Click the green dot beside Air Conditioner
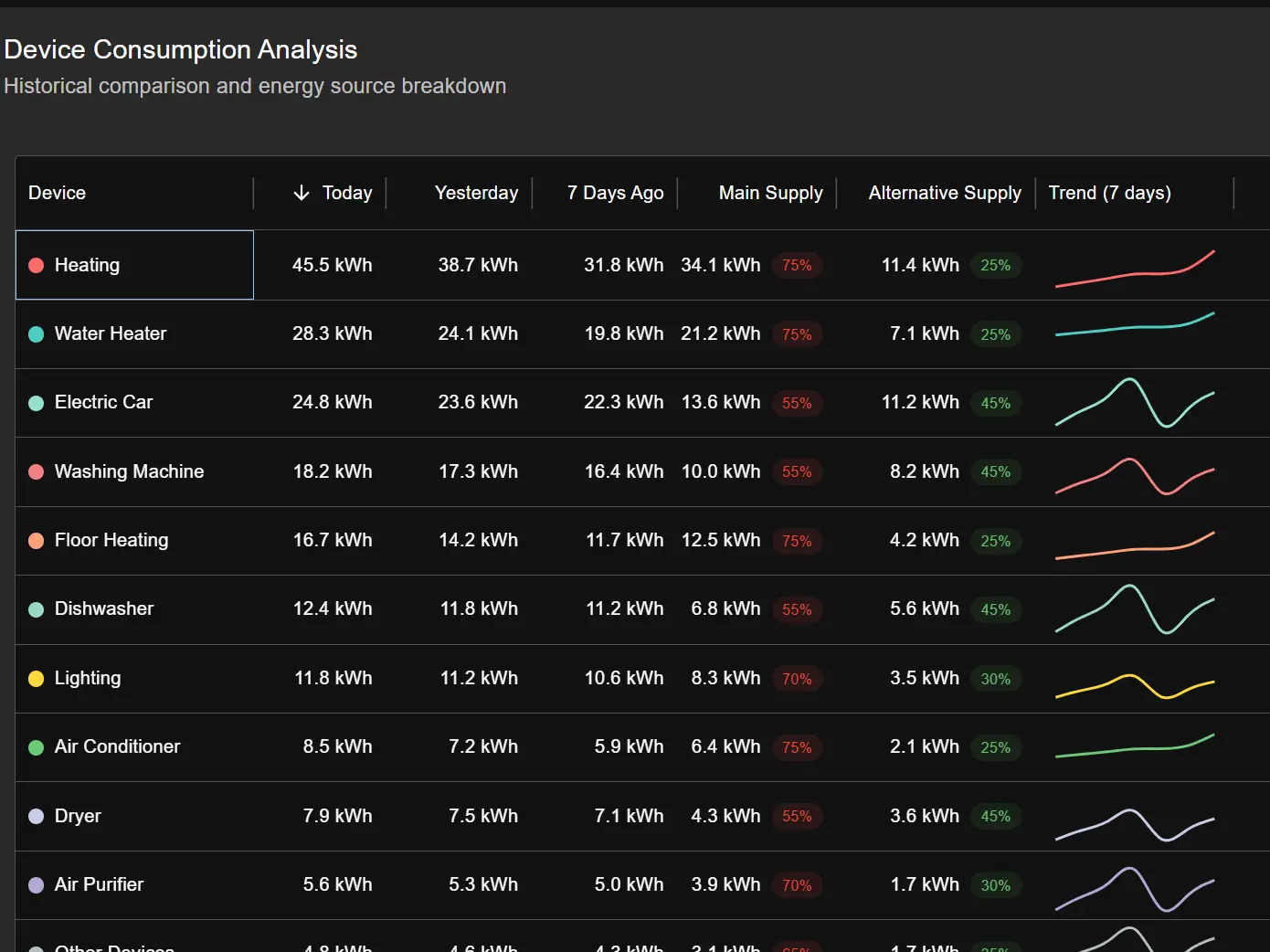The width and height of the screenshot is (1270, 952). [x=37, y=747]
